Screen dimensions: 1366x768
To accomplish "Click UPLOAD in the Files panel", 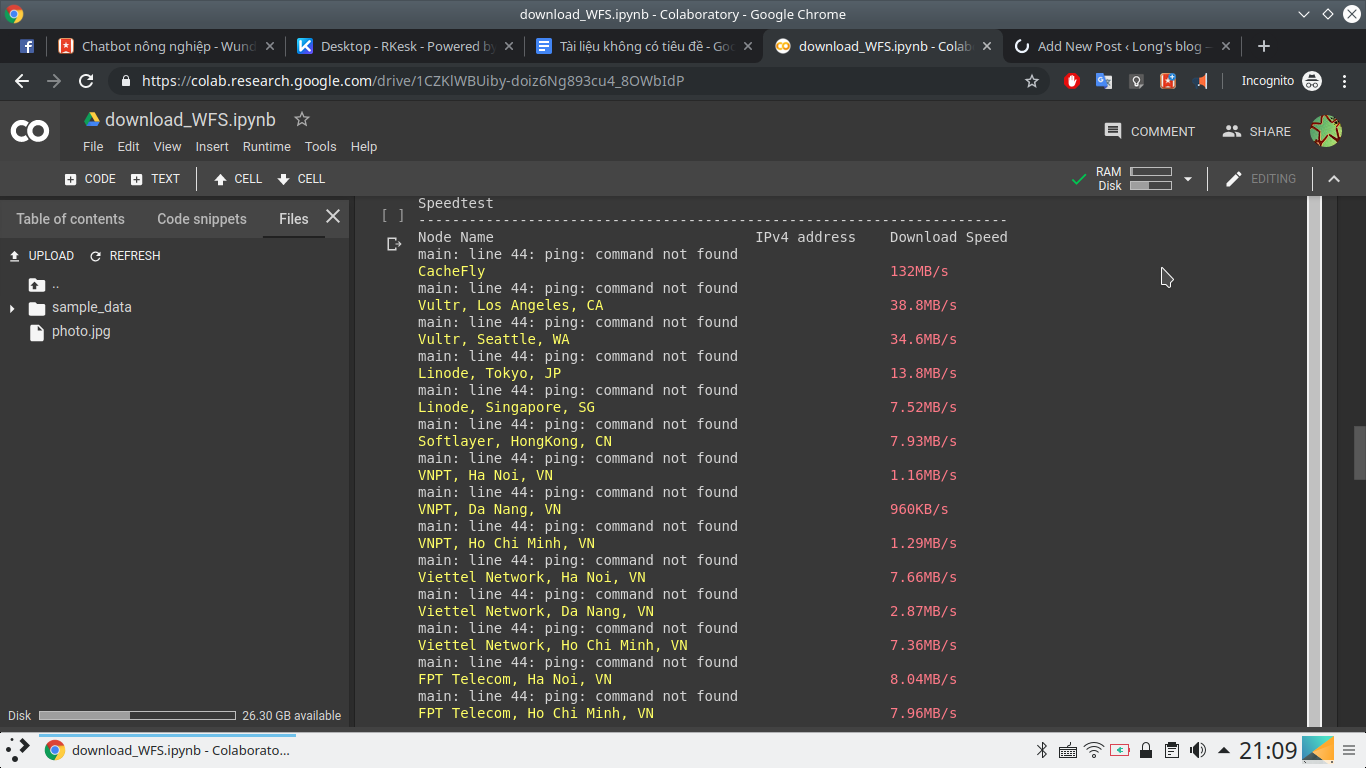I will coord(41,256).
